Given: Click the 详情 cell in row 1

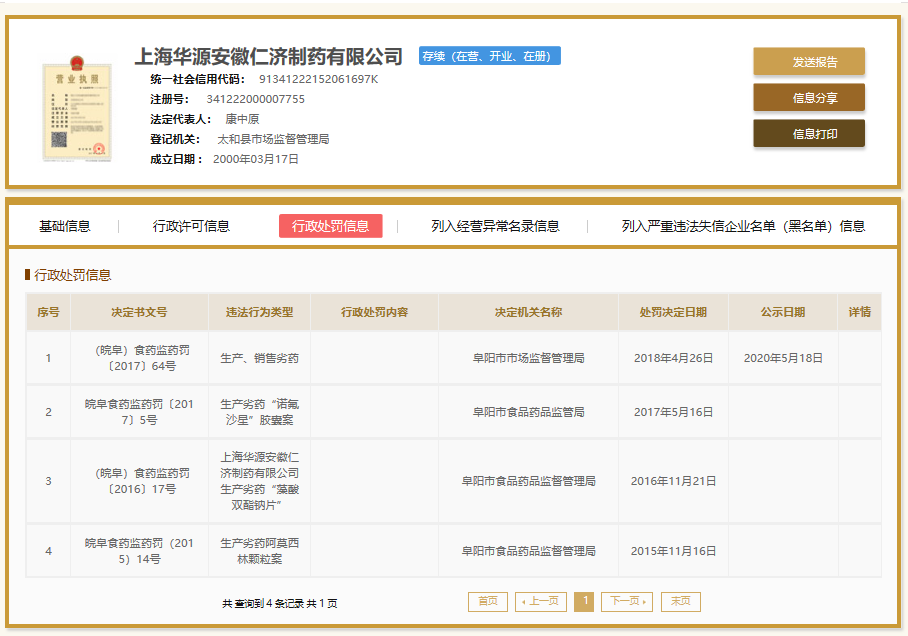Looking at the screenshot, I should coord(859,357).
